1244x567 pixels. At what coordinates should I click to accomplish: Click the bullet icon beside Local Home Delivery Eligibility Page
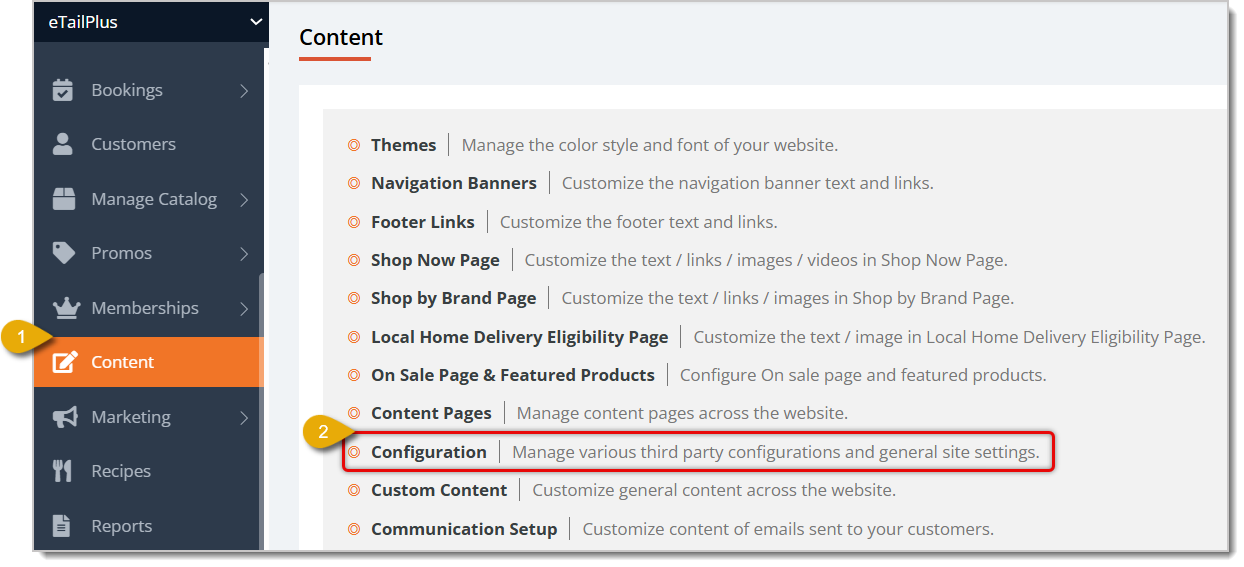354,337
